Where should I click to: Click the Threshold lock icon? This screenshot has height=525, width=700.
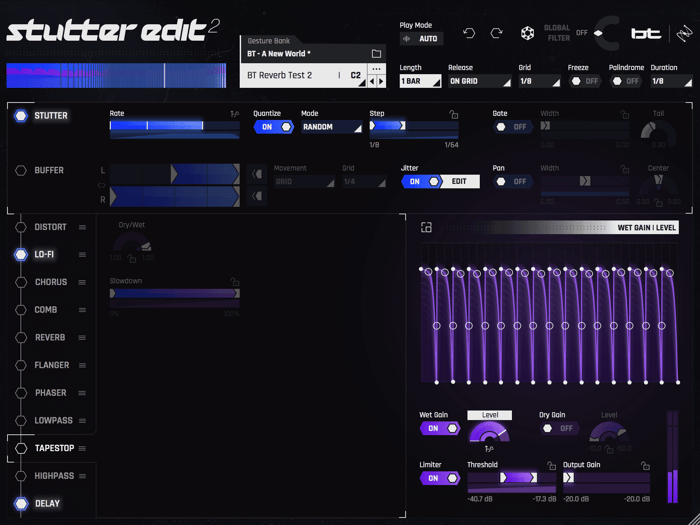click(552, 466)
